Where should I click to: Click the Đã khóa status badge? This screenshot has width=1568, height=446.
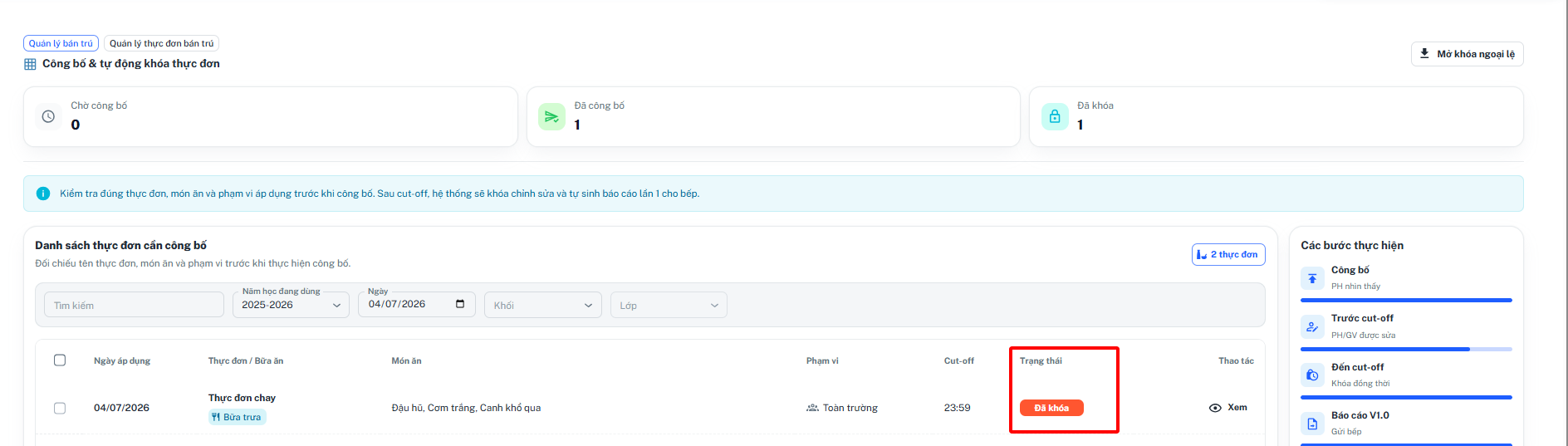[1051, 408]
